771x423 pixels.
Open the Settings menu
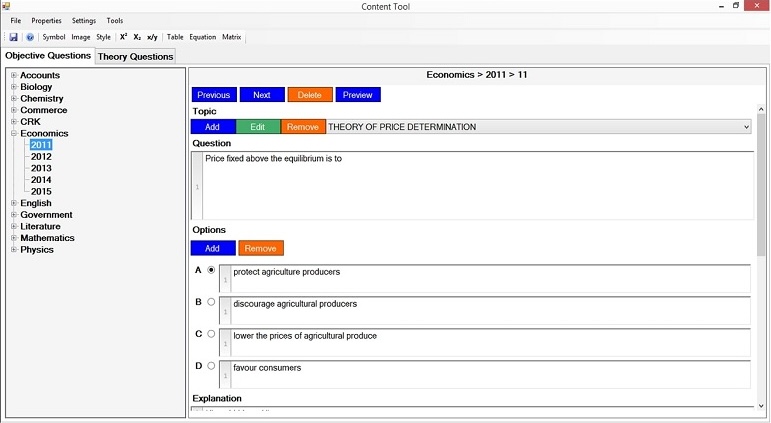click(x=84, y=21)
